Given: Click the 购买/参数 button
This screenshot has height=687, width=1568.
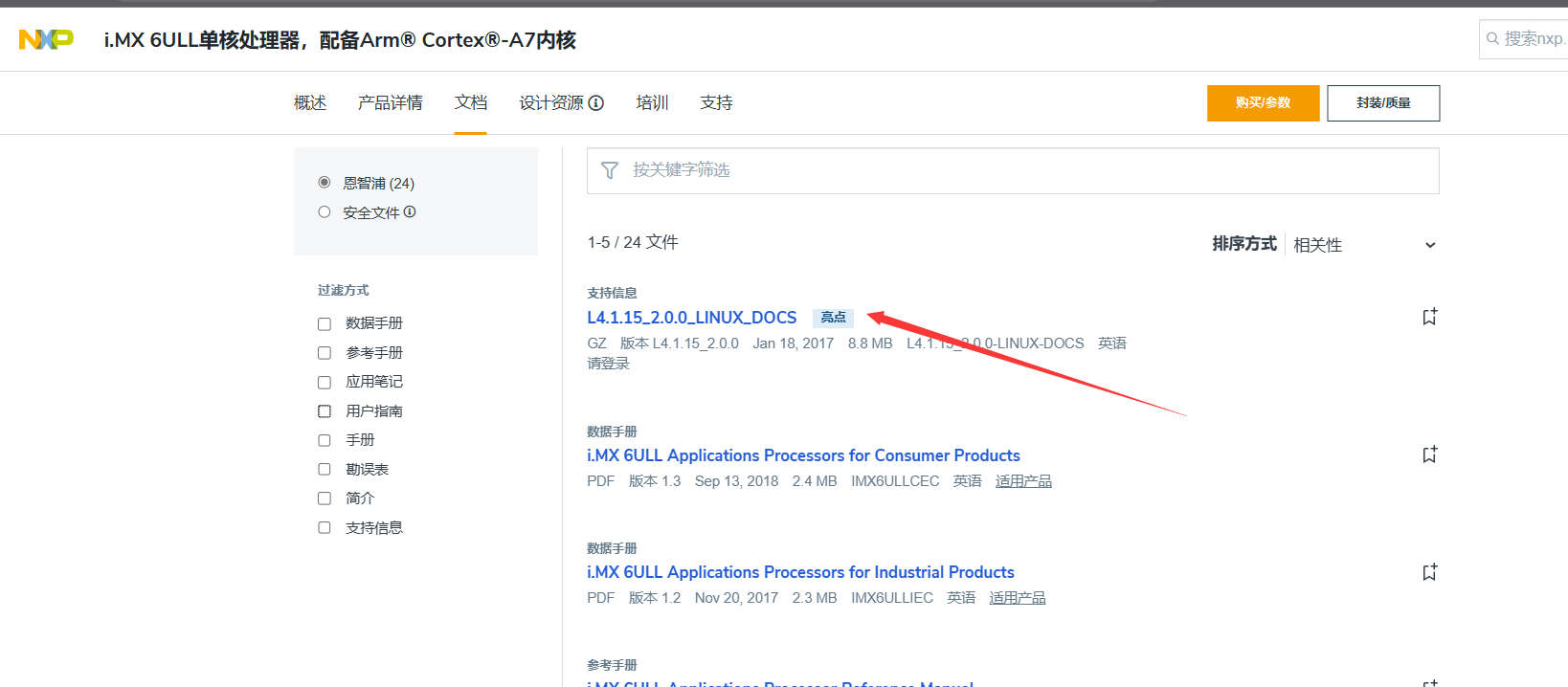Looking at the screenshot, I should click(1263, 103).
